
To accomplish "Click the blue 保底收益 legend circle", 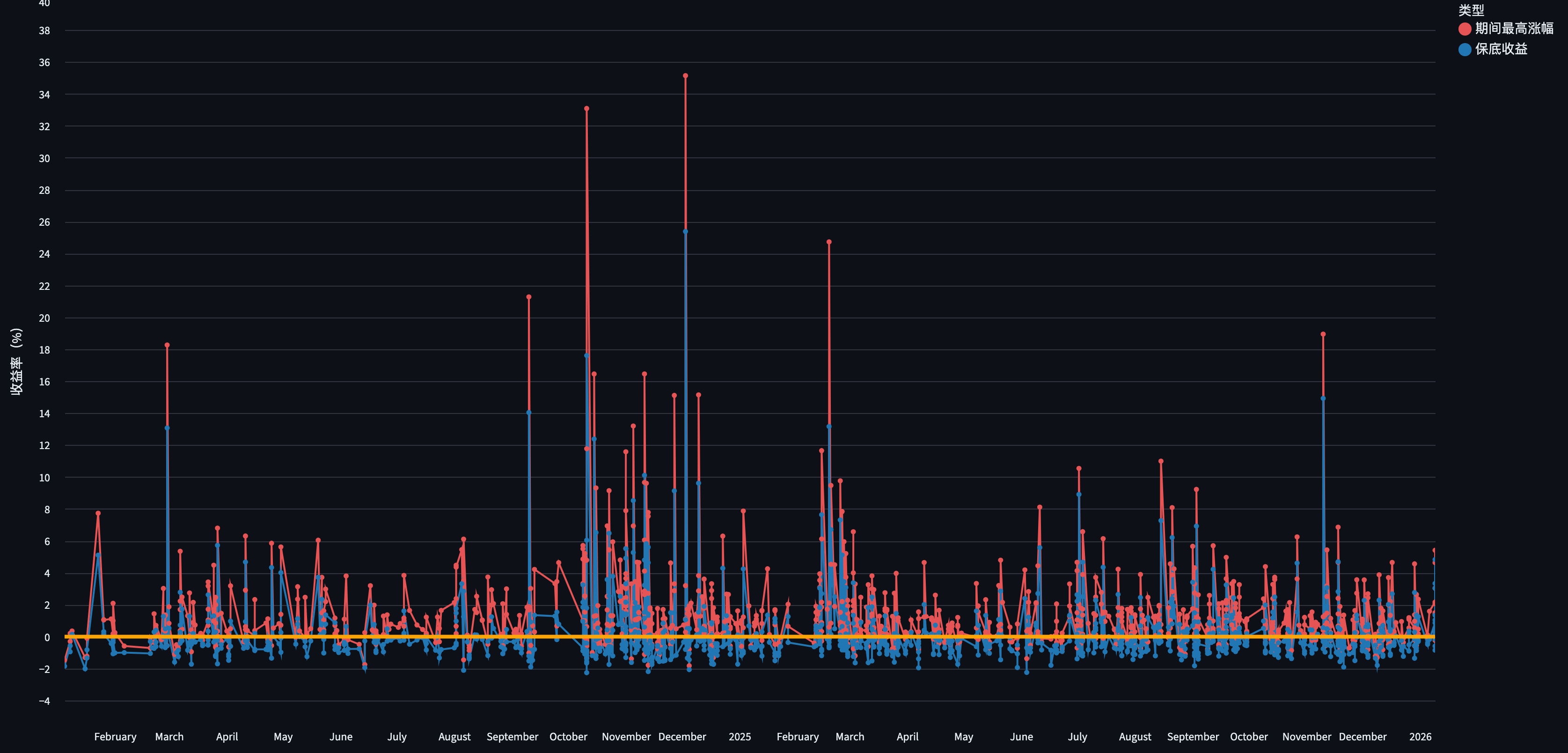I will point(1465,49).
